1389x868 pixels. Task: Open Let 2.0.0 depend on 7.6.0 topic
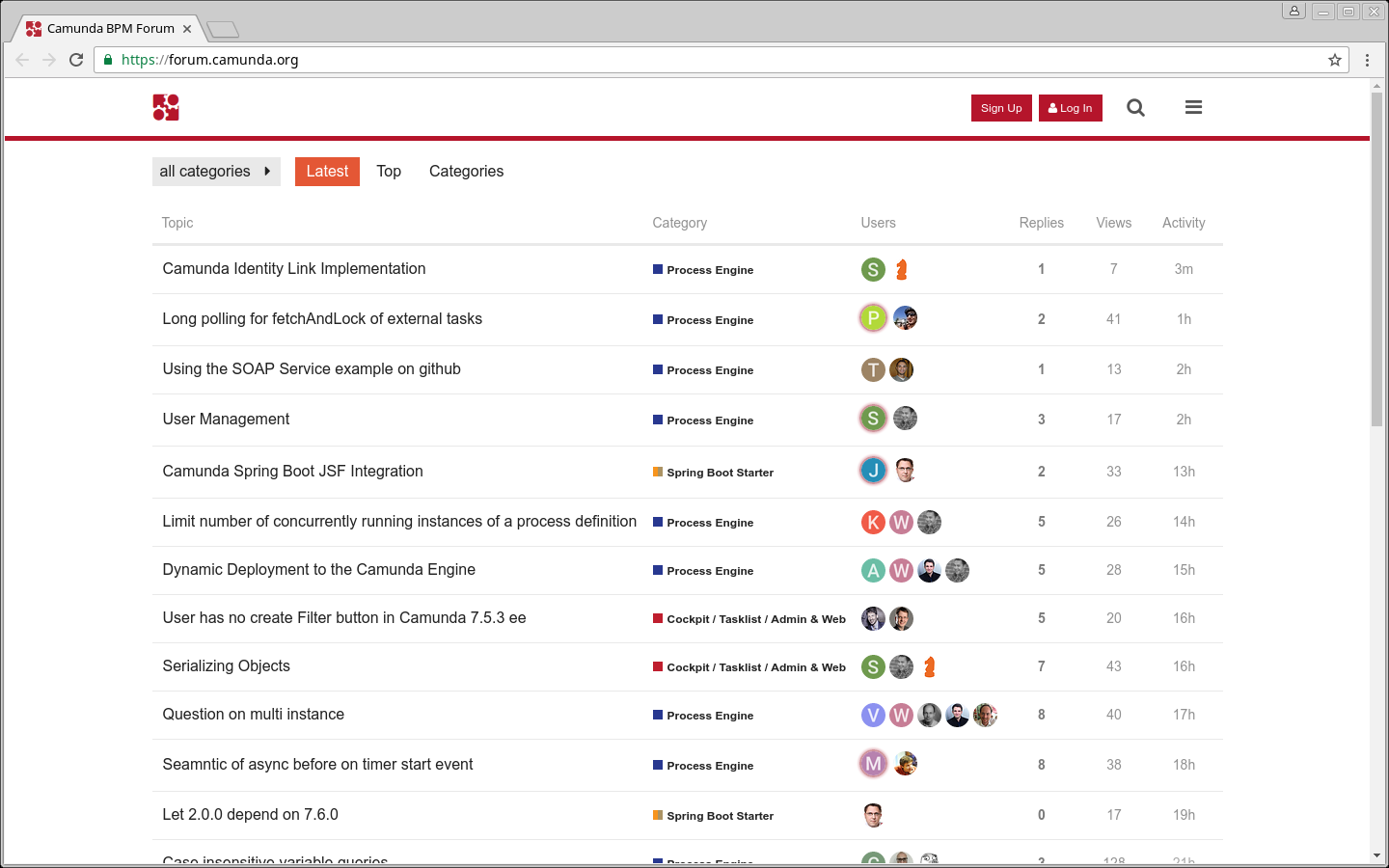coord(250,815)
